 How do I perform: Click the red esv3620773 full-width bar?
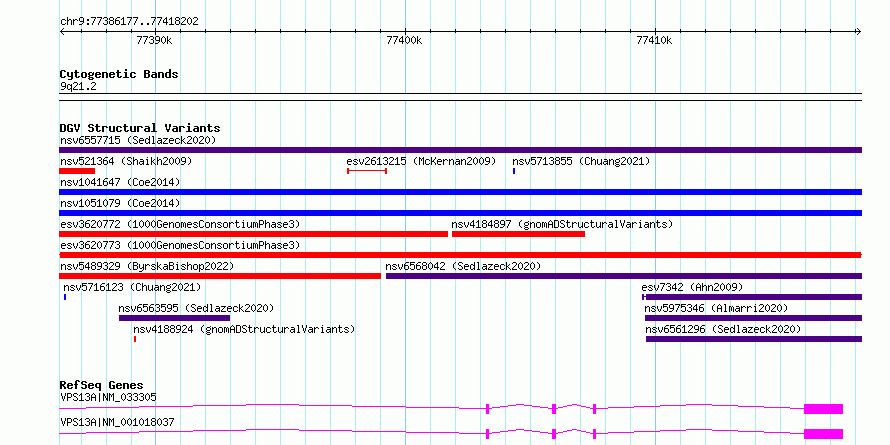tap(460, 255)
